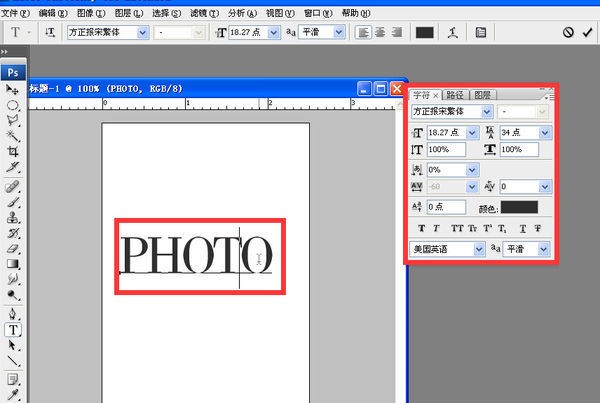Click the 颜色 text color swatch in Character panel

tap(518, 207)
